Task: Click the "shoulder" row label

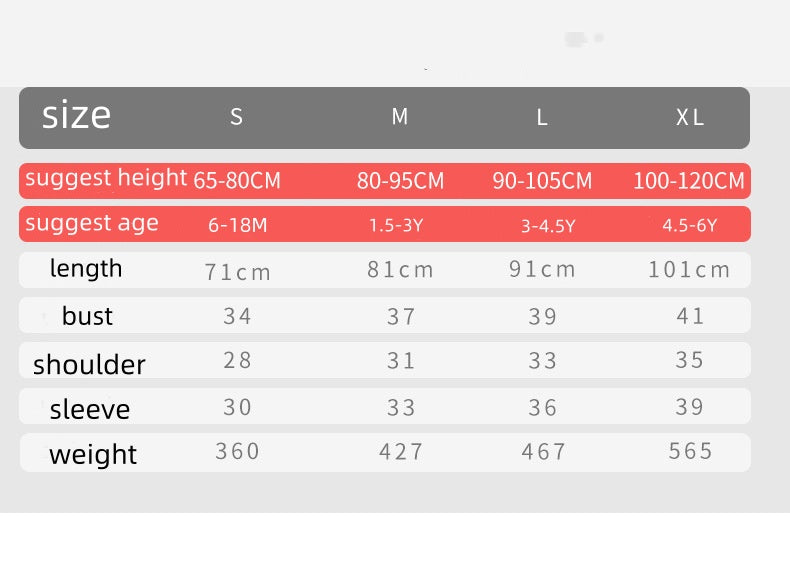Action: pyautogui.click(x=89, y=364)
